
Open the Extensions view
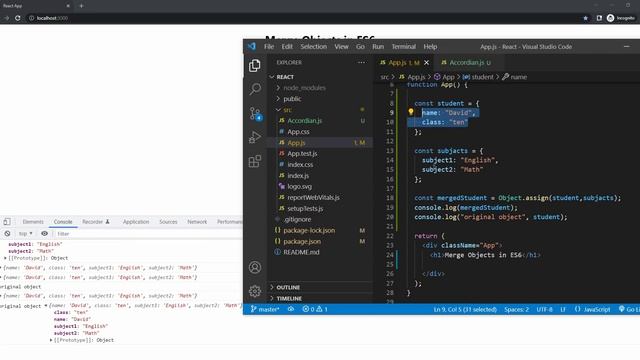click(x=255, y=161)
